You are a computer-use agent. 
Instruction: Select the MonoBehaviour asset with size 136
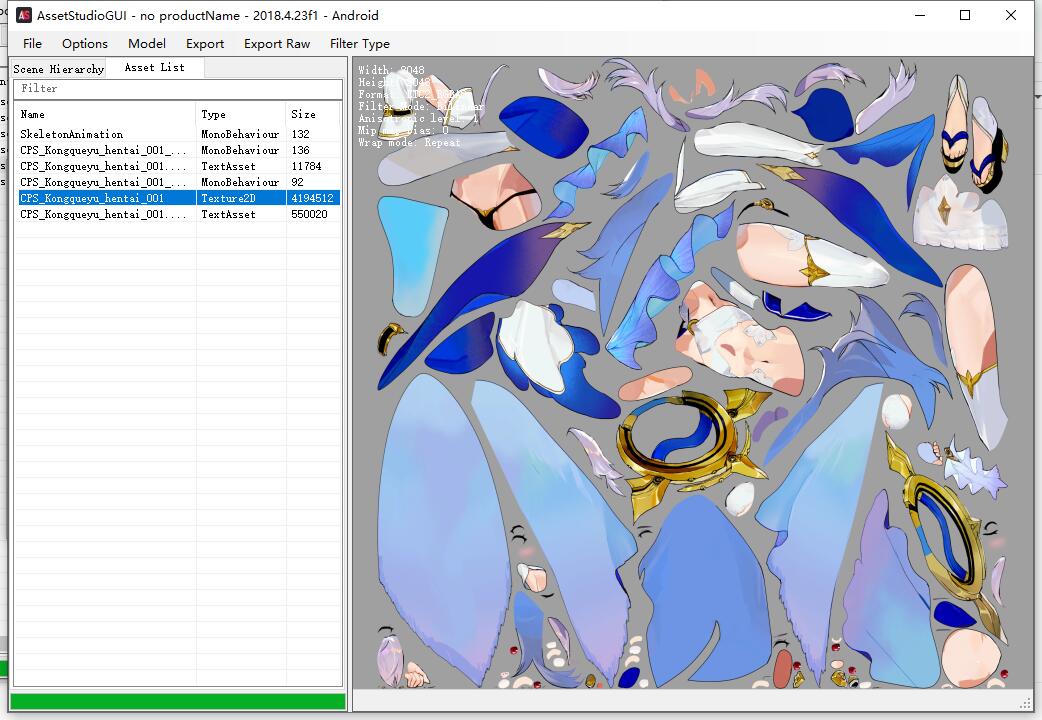pyautogui.click(x=178, y=150)
